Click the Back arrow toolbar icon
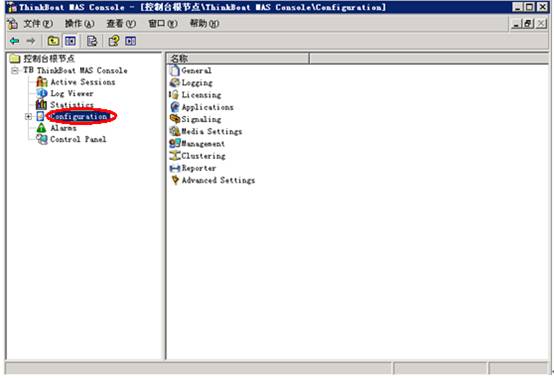 tap(14, 41)
